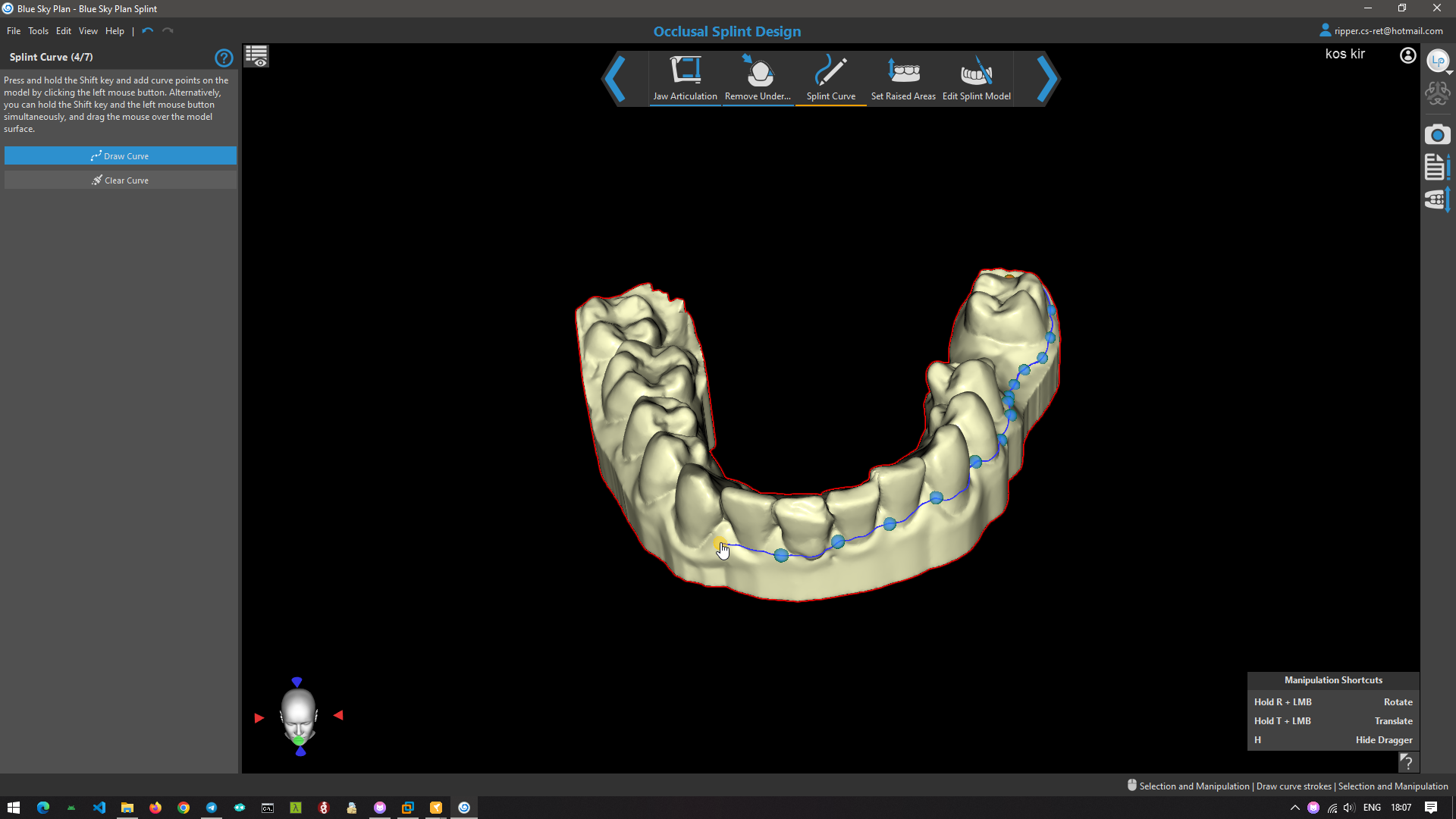Go to the next wizard step arrow
1456x819 pixels.
click(x=1046, y=78)
